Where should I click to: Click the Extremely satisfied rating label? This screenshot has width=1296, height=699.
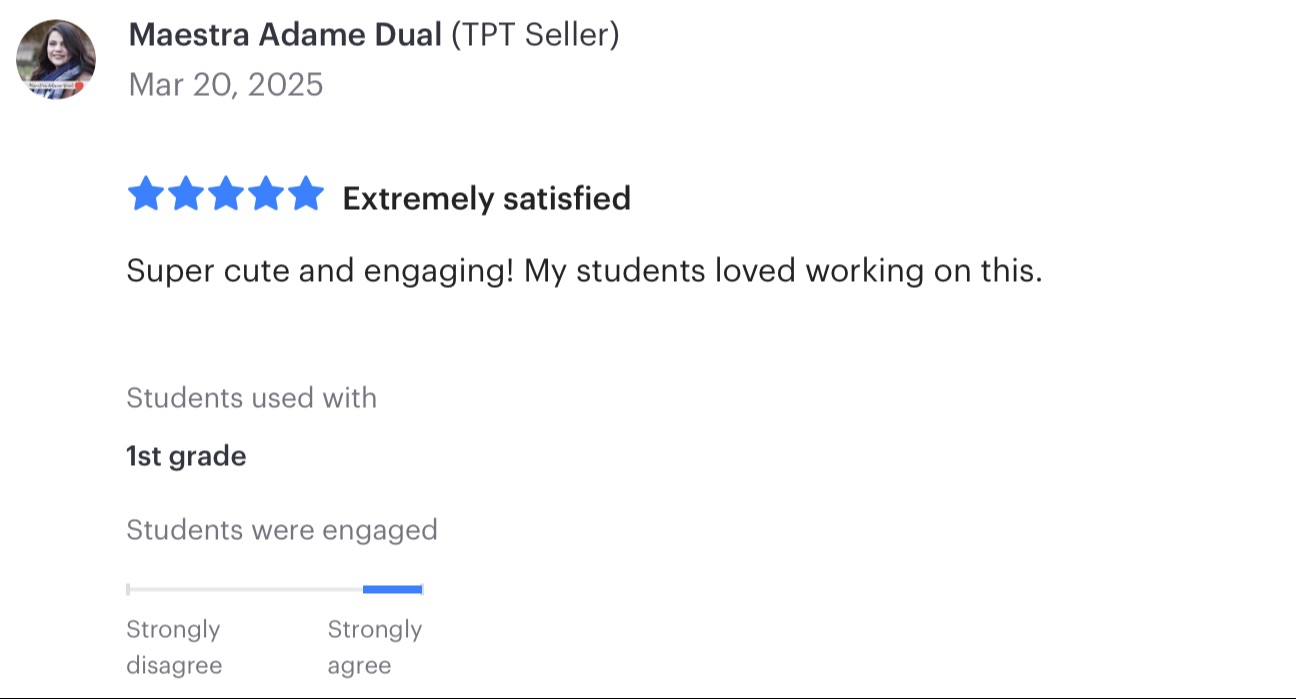[486, 199]
